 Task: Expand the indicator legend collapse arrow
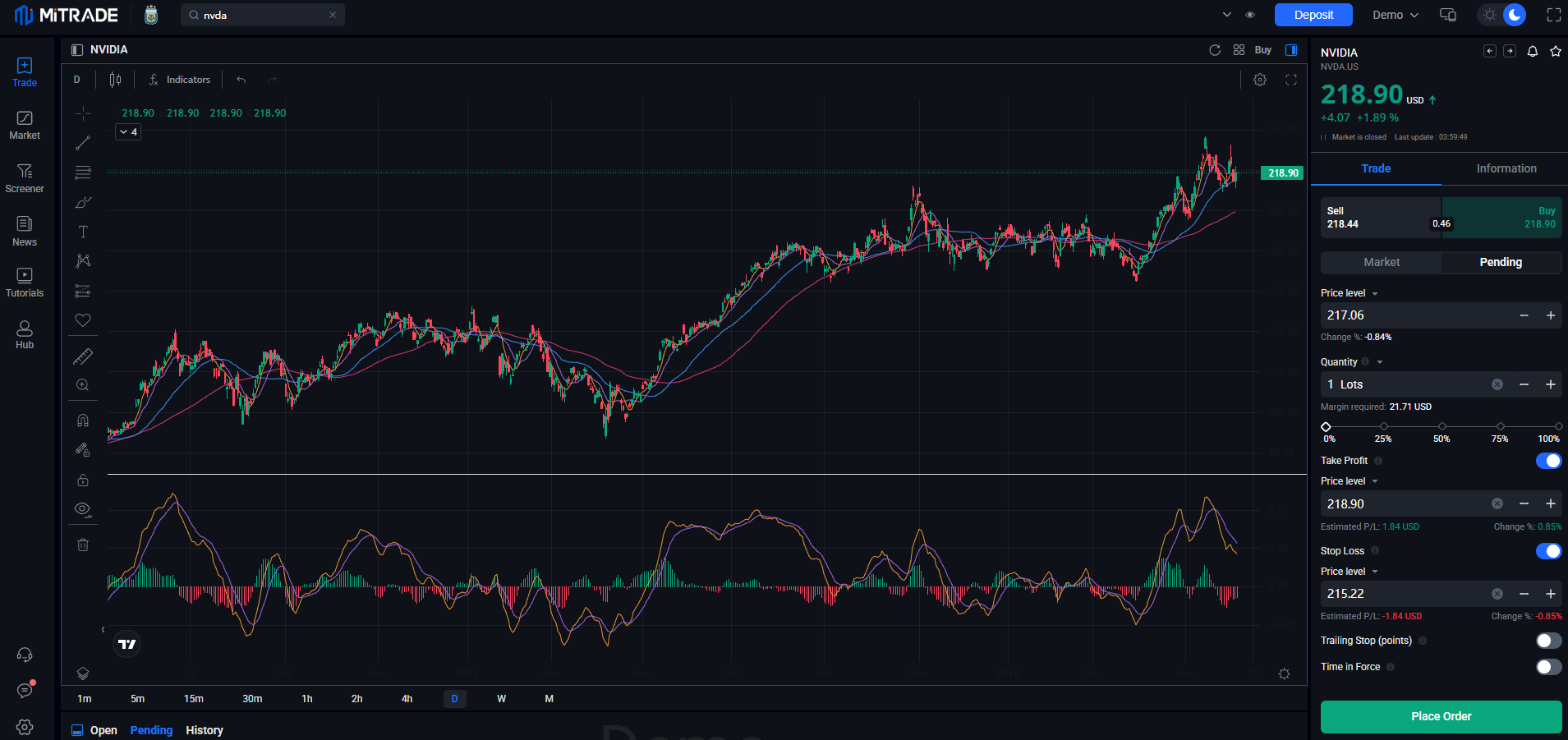pyautogui.click(x=128, y=132)
